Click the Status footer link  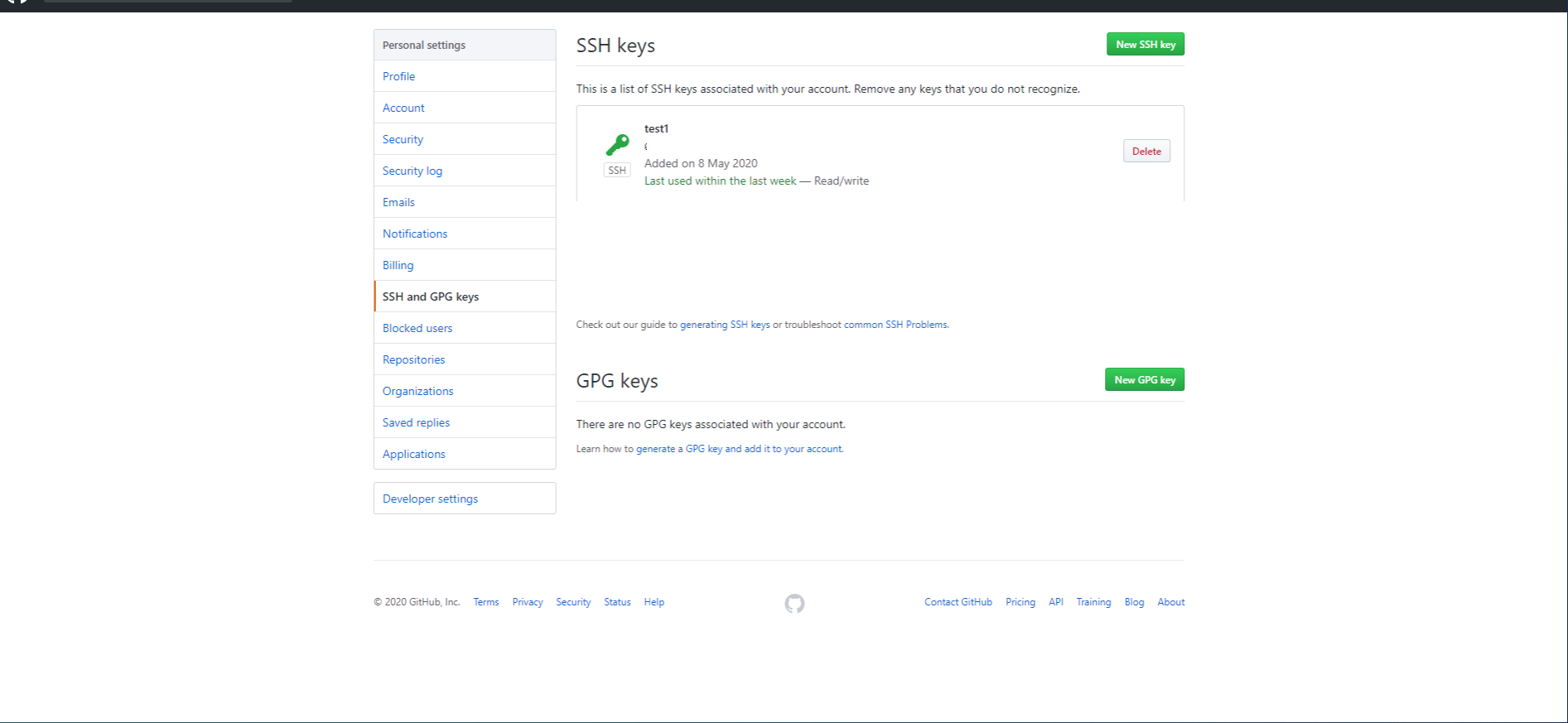(x=617, y=602)
